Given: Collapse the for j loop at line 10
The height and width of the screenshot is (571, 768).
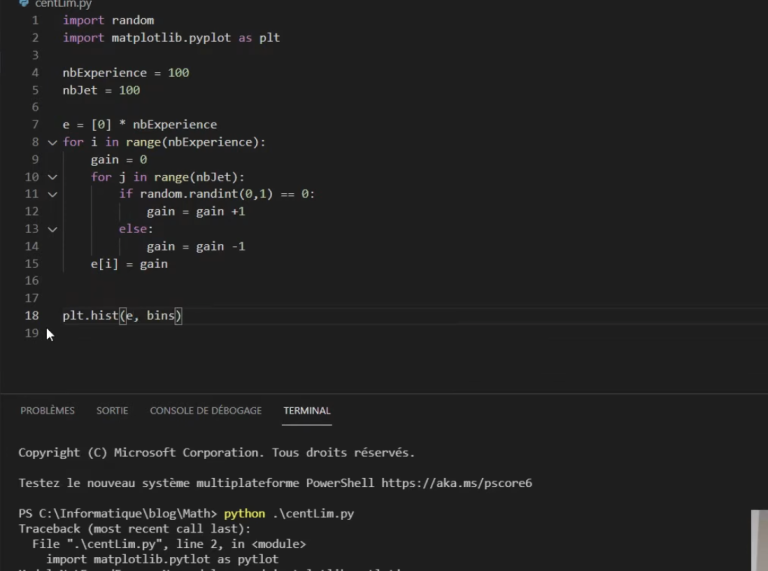Looking at the screenshot, I should coord(53,177).
